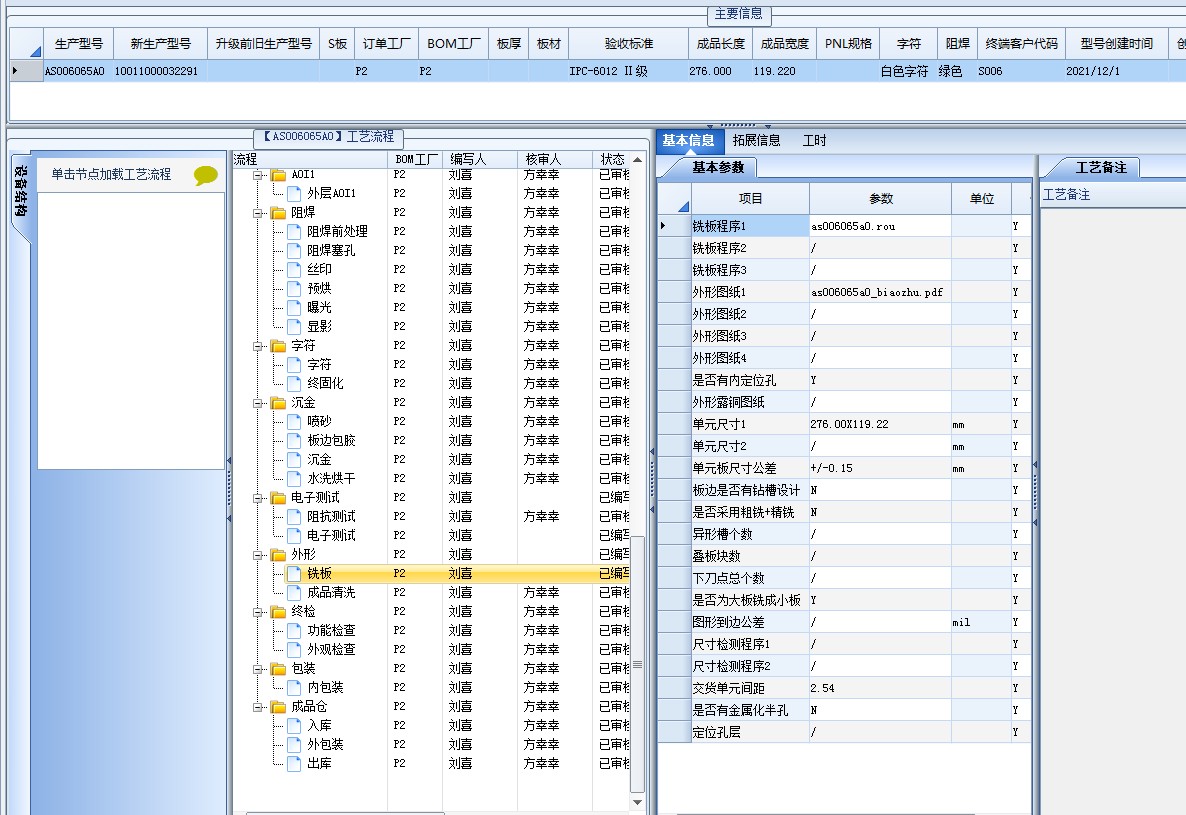Click folder icon of 终检 node

pos(279,612)
